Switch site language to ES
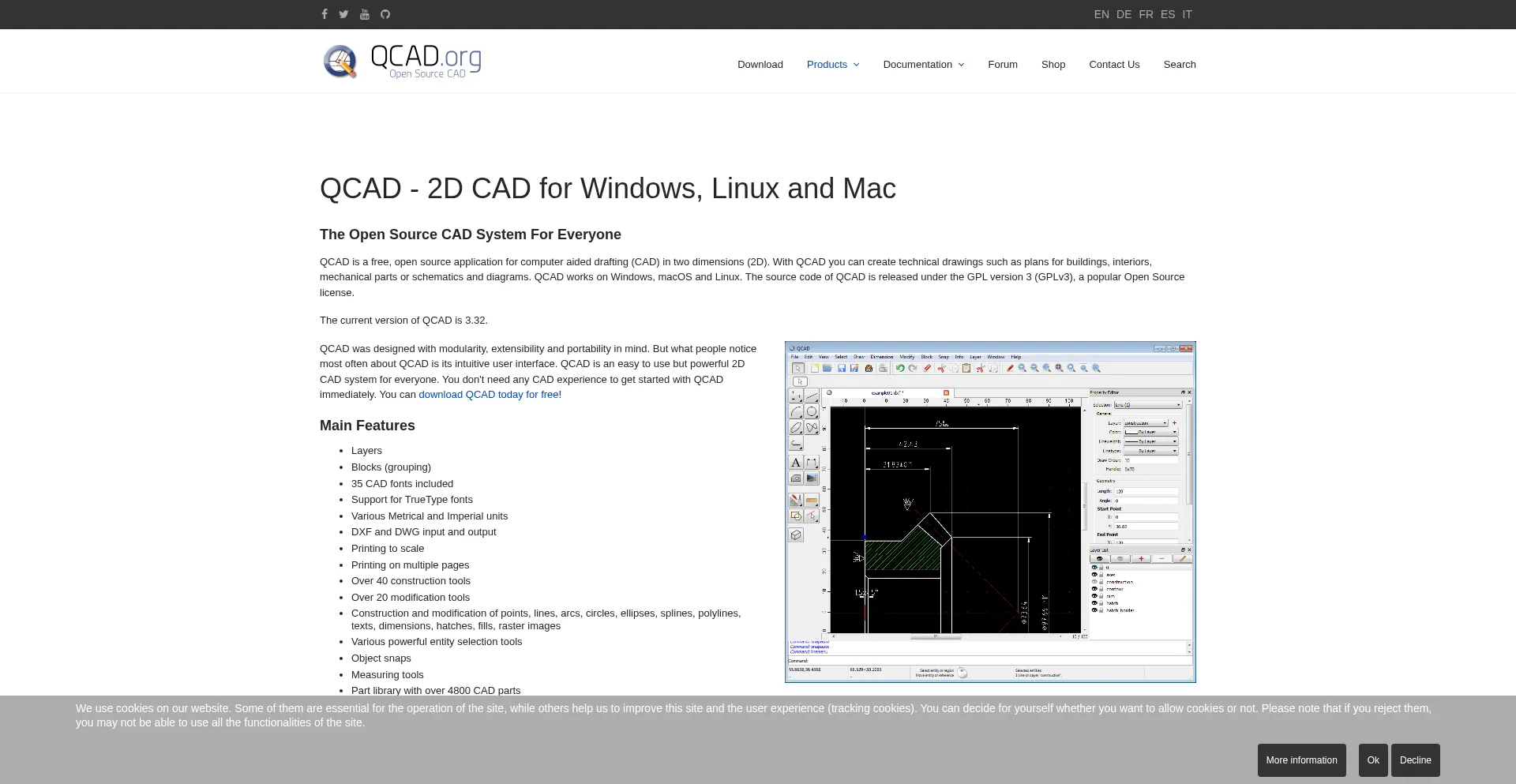Viewport: 1516px width, 784px height. [x=1168, y=14]
